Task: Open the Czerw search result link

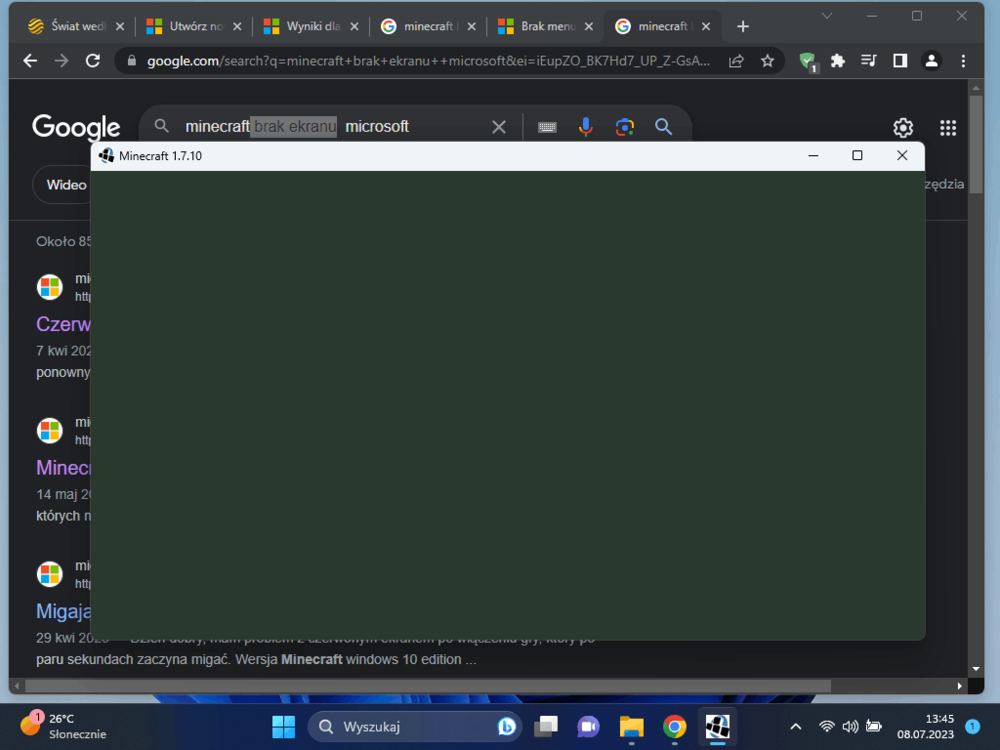Action: [63, 324]
